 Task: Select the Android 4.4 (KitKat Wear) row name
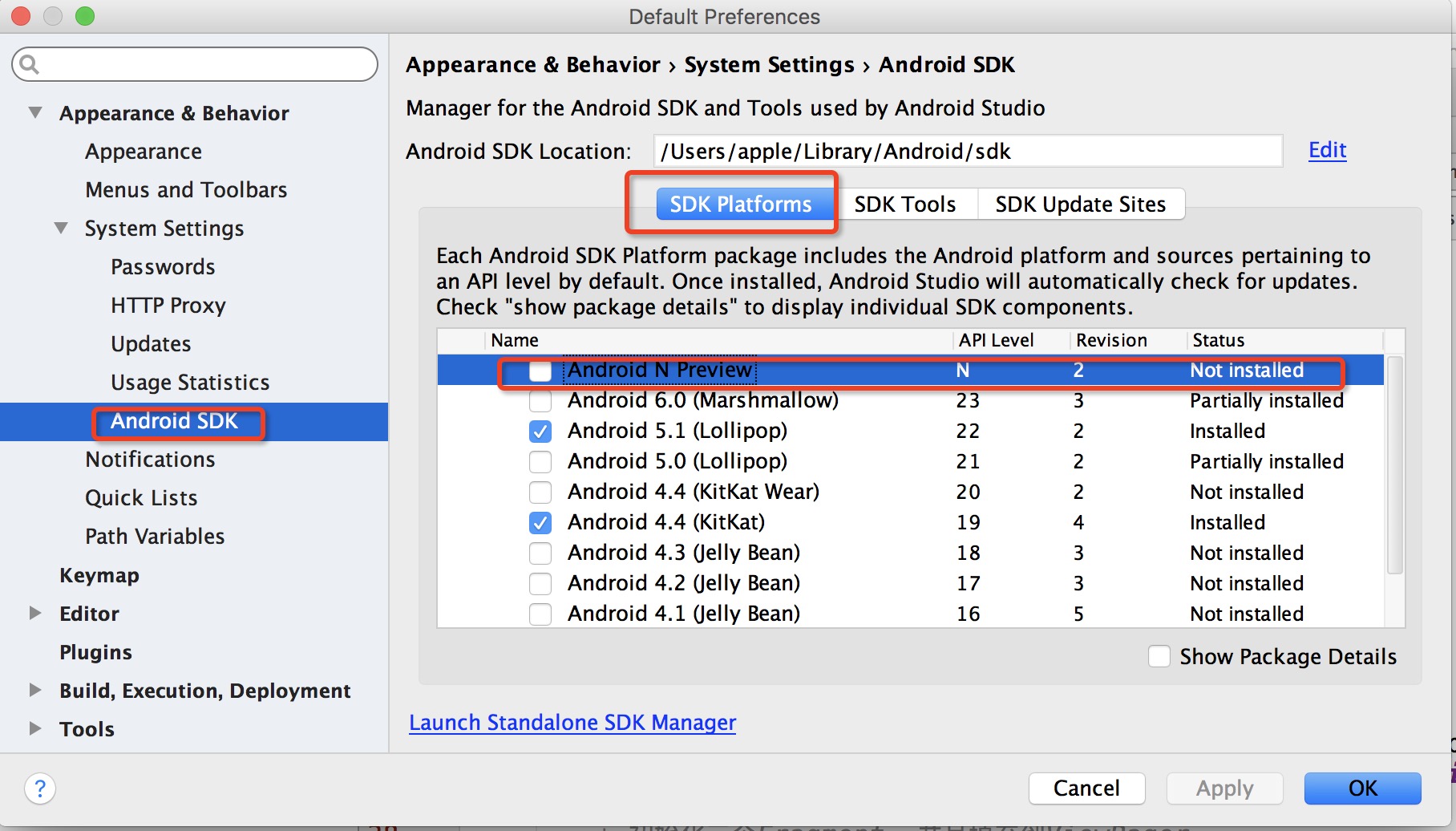click(x=694, y=492)
